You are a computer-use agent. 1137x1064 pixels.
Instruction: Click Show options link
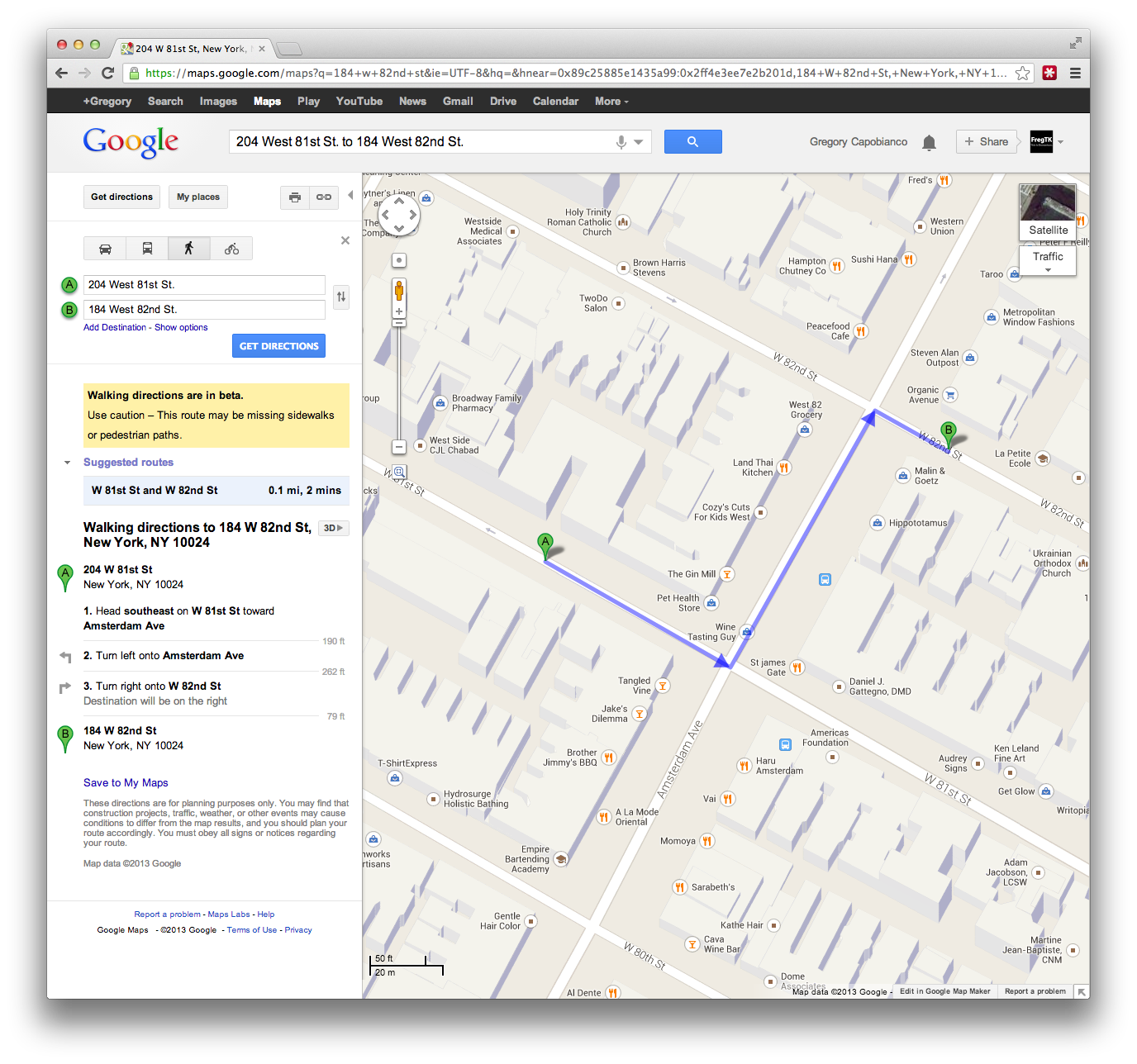tap(181, 328)
